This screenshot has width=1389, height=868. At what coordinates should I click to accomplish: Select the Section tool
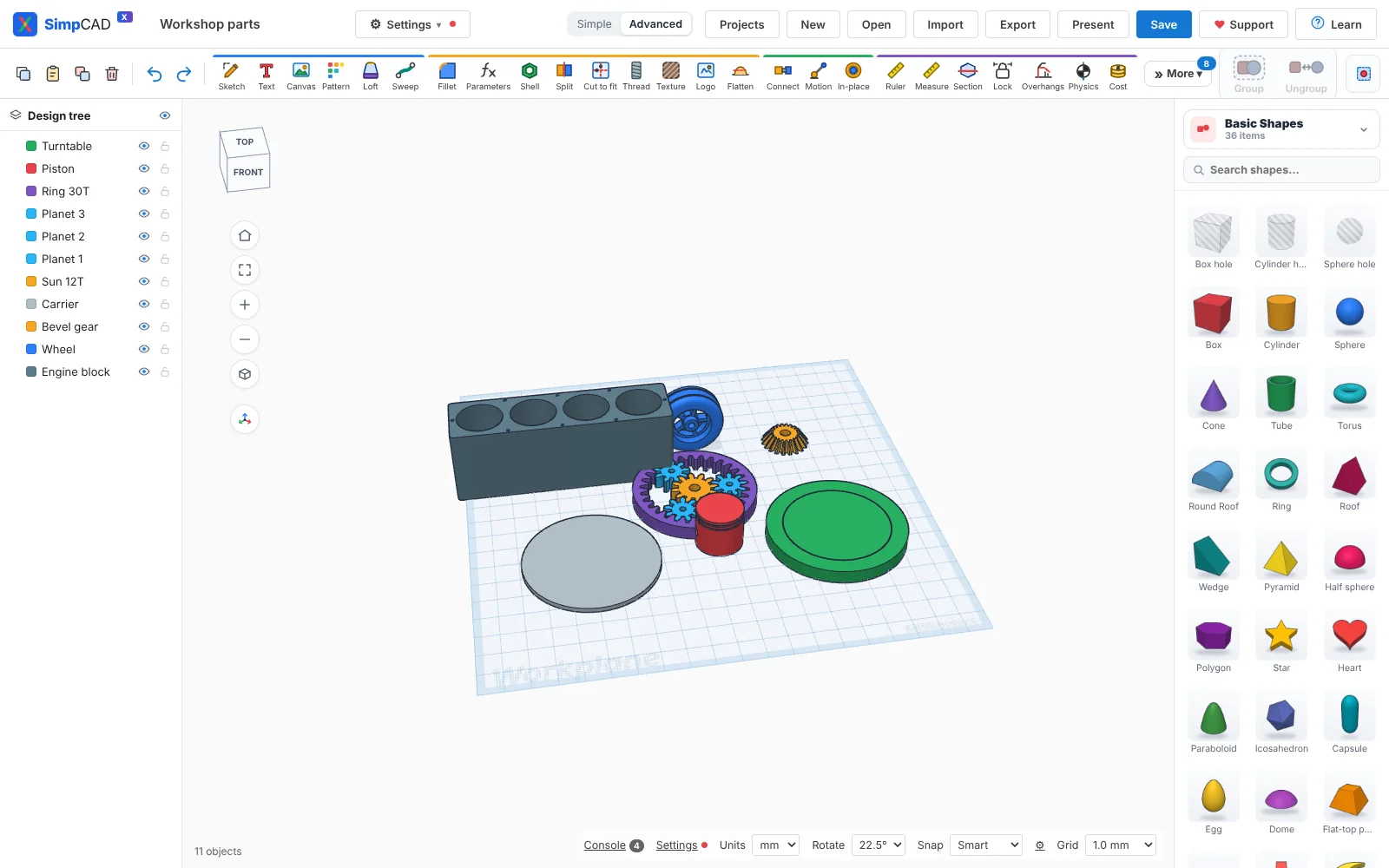pyautogui.click(x=968, y=76)
